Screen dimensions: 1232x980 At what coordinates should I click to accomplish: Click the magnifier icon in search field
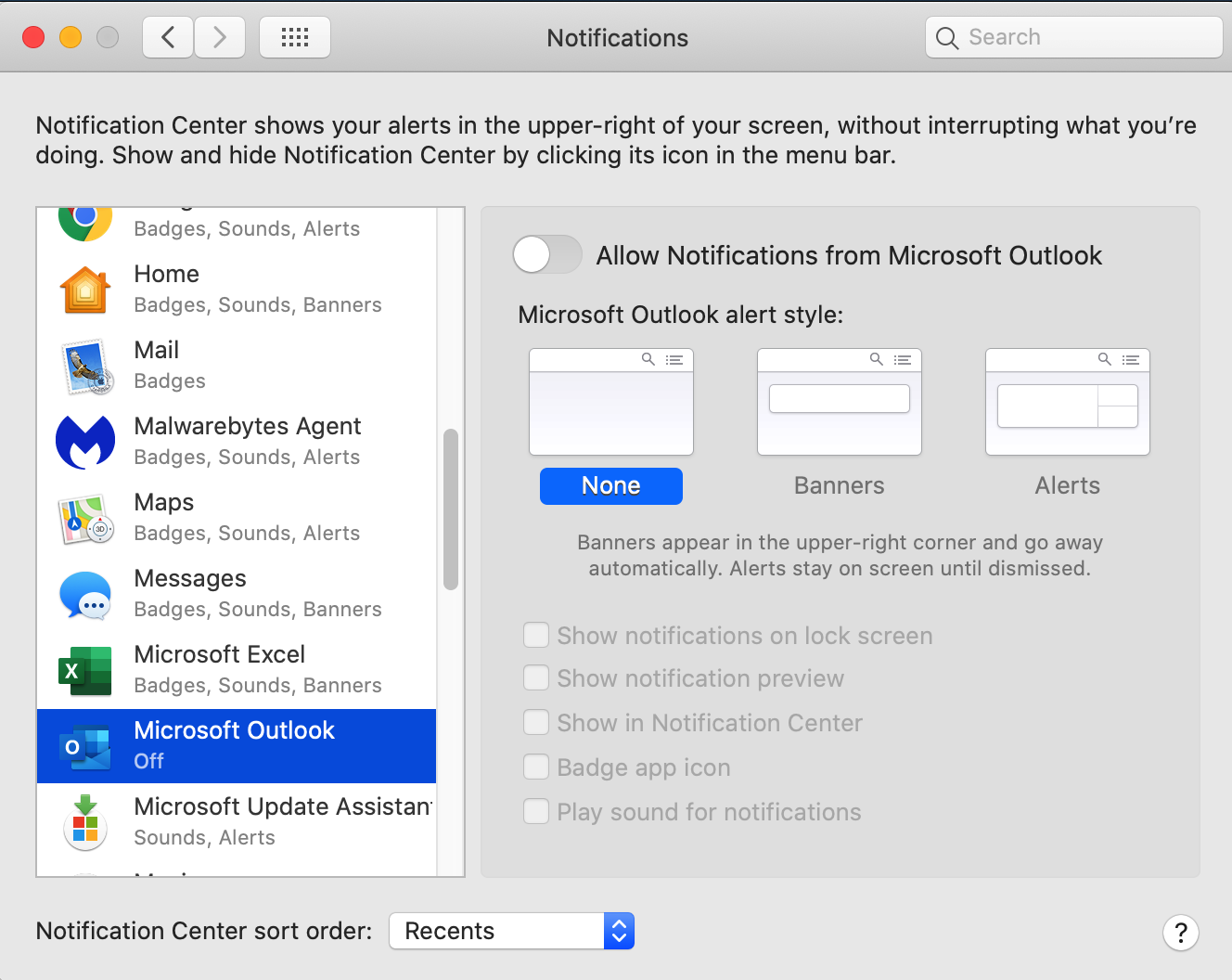tap(946, 38)
